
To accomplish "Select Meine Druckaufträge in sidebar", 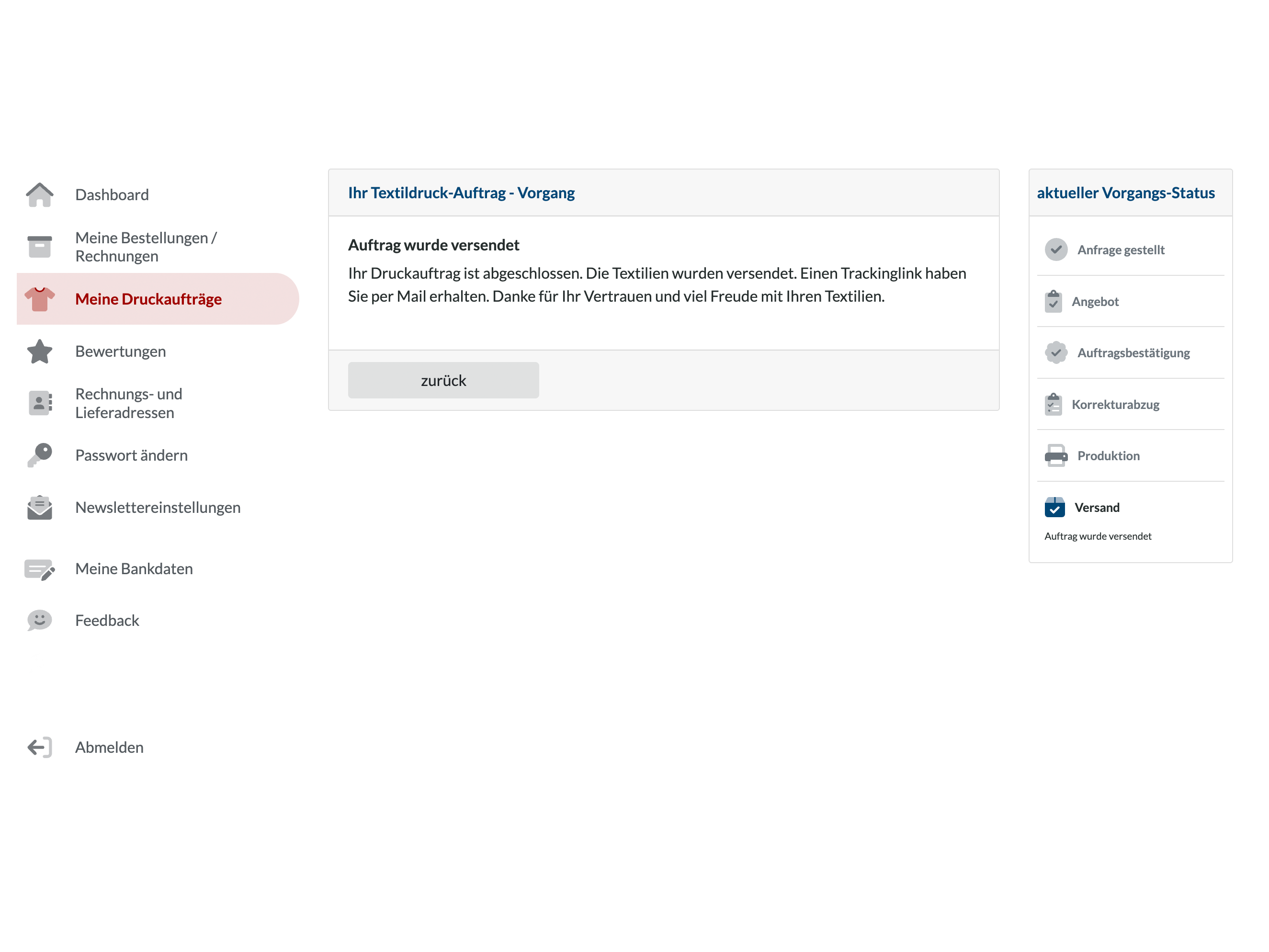I will pyautogui.click(x=158, y=299).
